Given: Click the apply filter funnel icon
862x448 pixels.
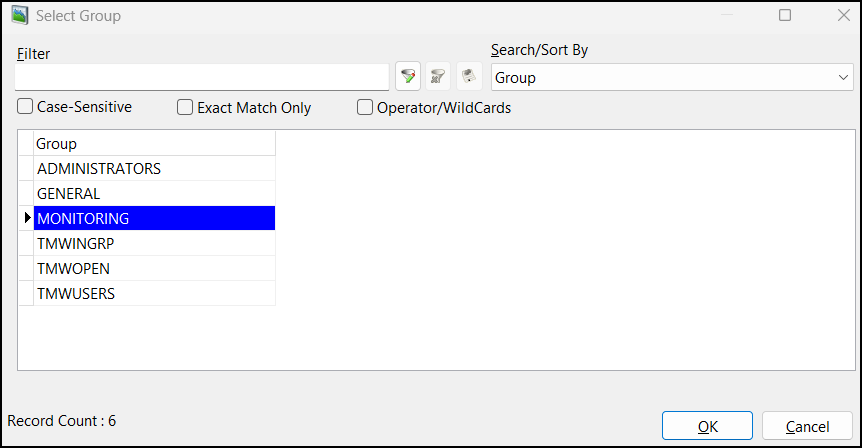Looking at the screenshot, I should pyautogui.click(x=408, y=77).
